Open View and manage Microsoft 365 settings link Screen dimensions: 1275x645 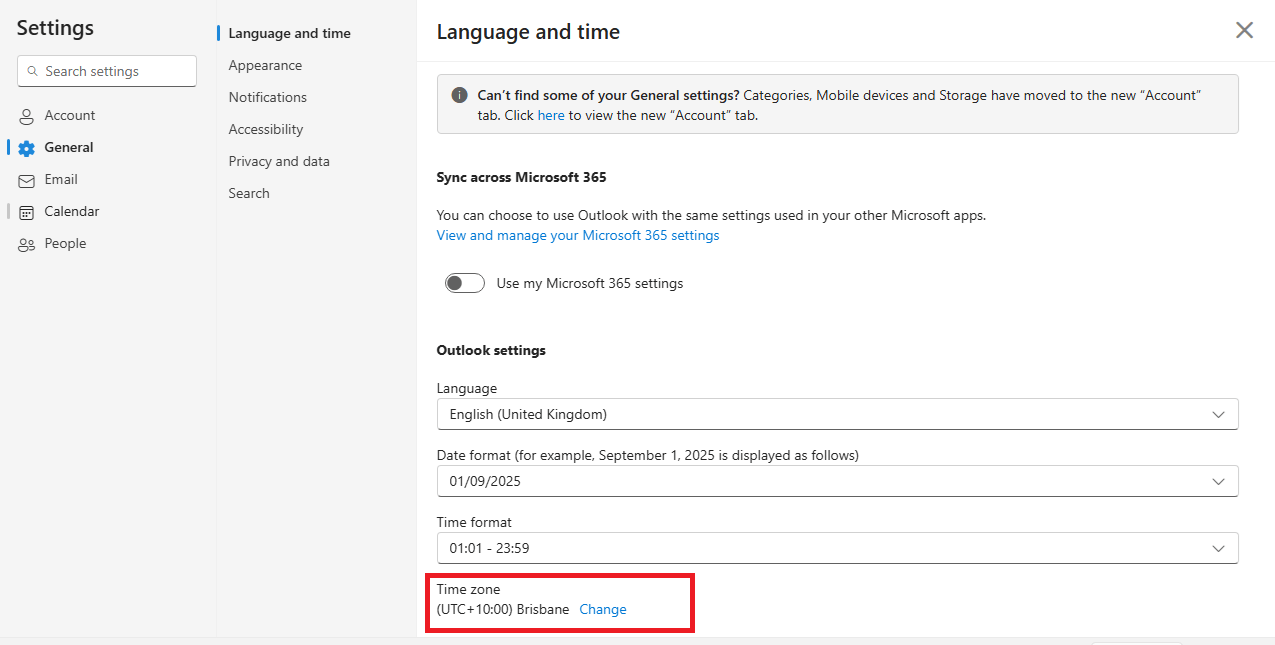(578, 235)
